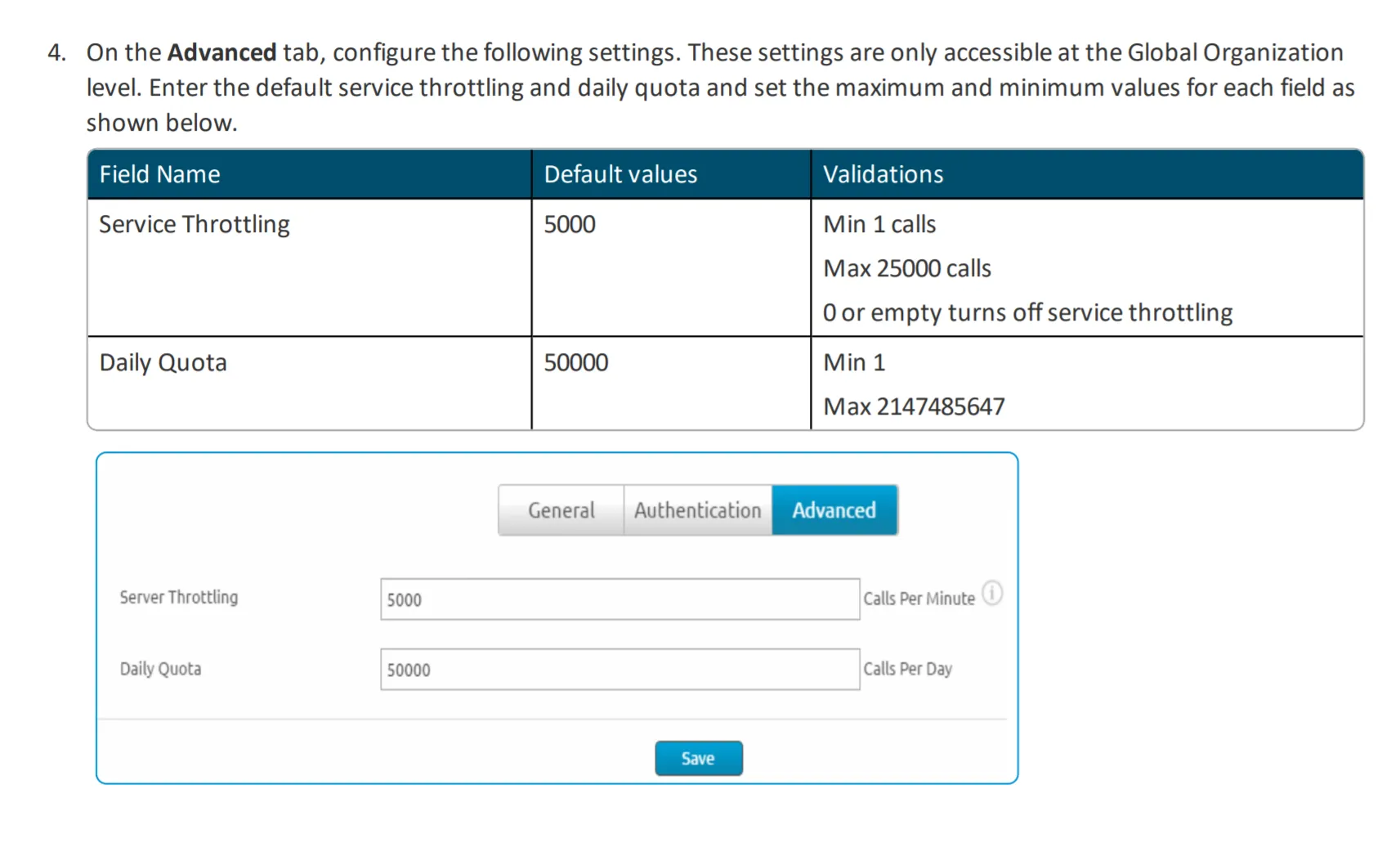Click the Save button

point(698,758)
